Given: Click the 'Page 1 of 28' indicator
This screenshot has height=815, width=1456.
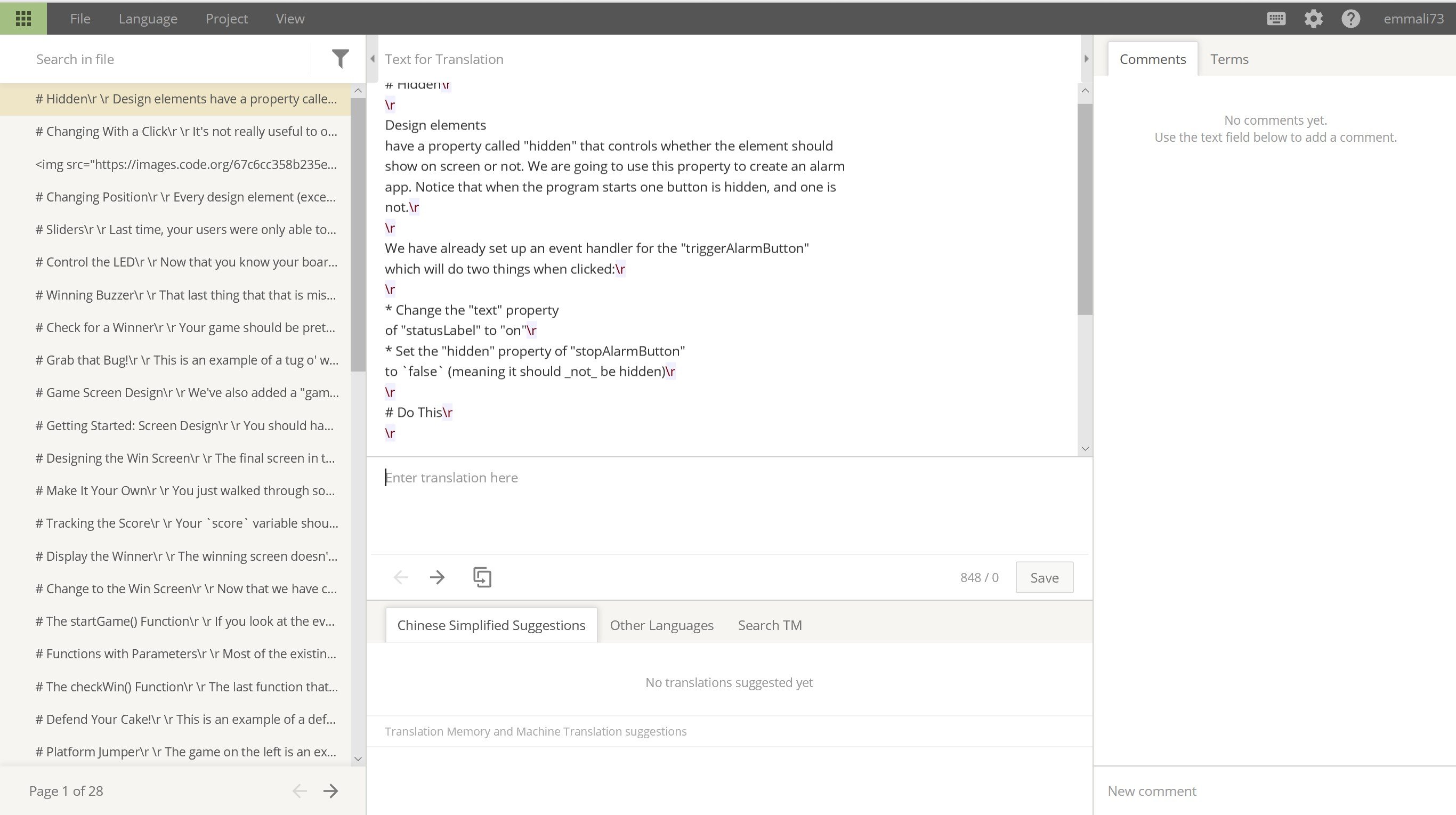Looking at the screenshot, I should (66, 790).
